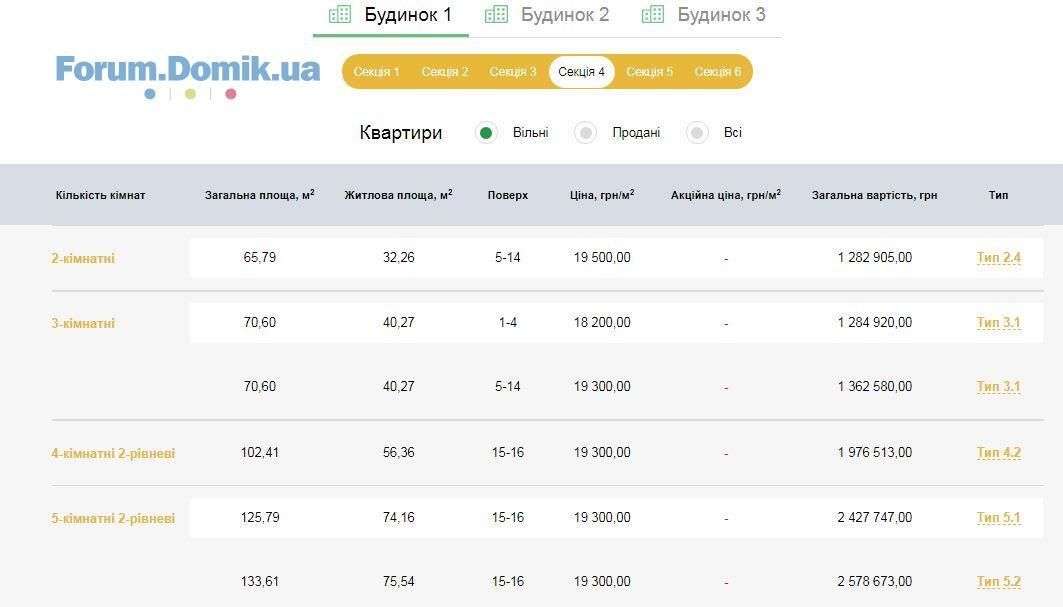The height and width of the screenshot is (607, 1063).
Task: Click the Forum.Domik.ua logo
Action: (188, 70)
